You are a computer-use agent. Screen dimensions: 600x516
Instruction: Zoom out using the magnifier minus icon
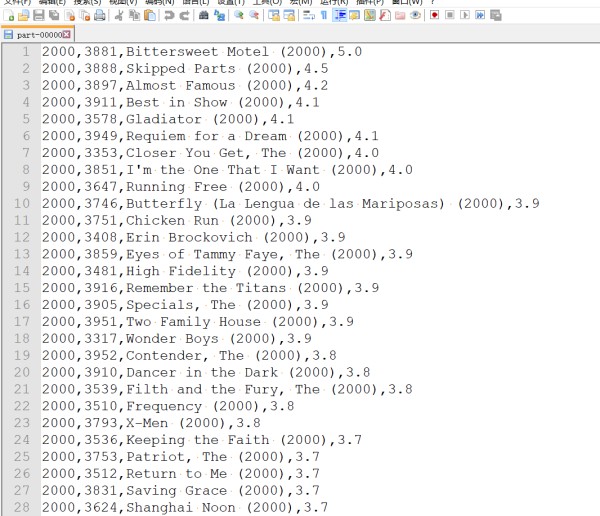point(254,15)
